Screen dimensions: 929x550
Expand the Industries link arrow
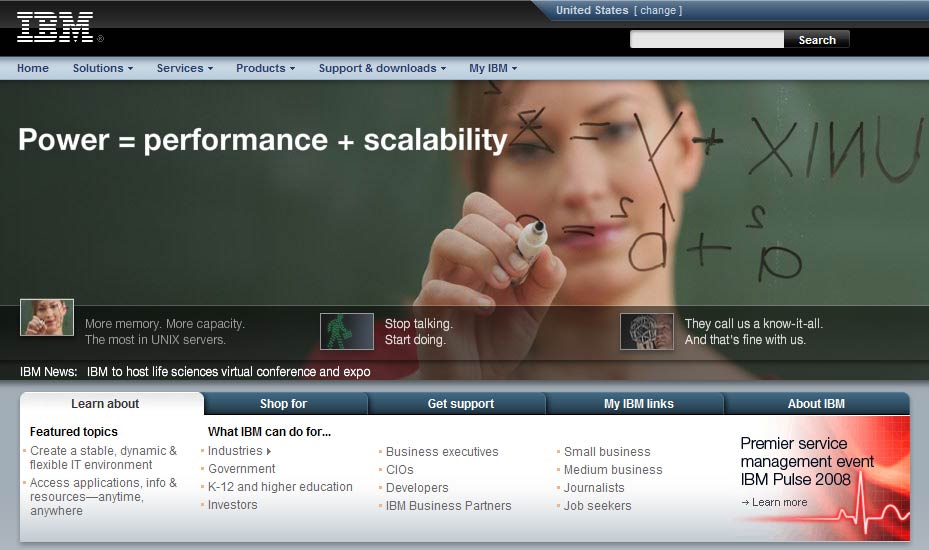(x=269, y=452)
